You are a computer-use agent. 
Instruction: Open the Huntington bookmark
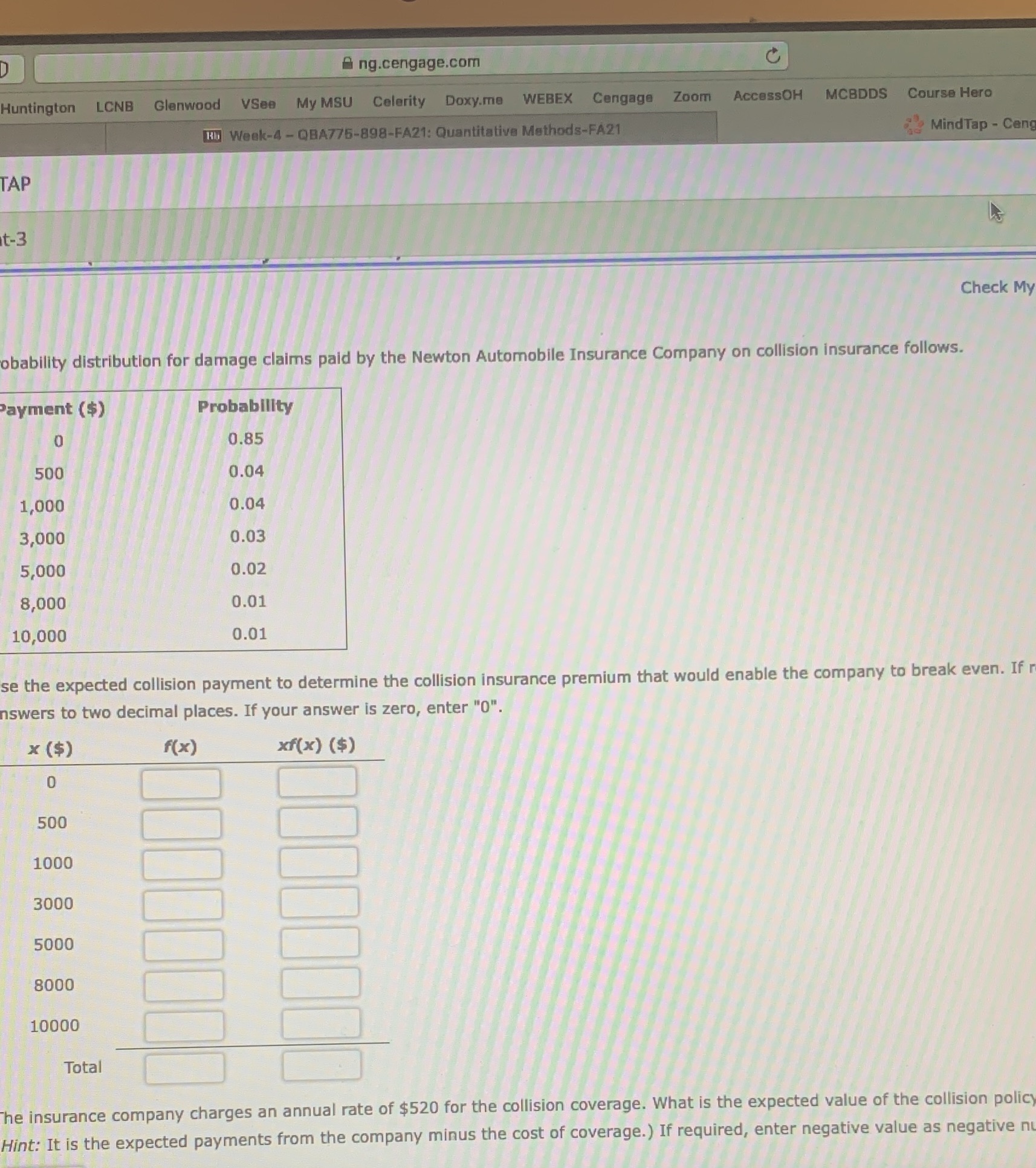[37, 108]
